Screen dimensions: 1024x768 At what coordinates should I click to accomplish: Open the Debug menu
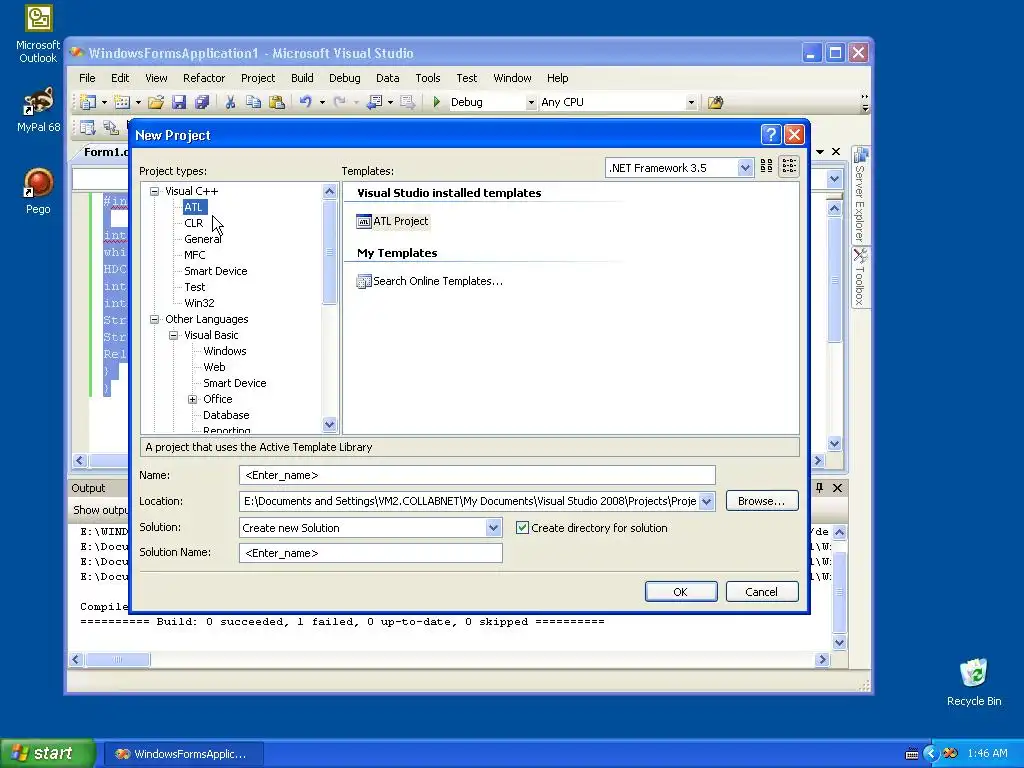pos(345,78)
